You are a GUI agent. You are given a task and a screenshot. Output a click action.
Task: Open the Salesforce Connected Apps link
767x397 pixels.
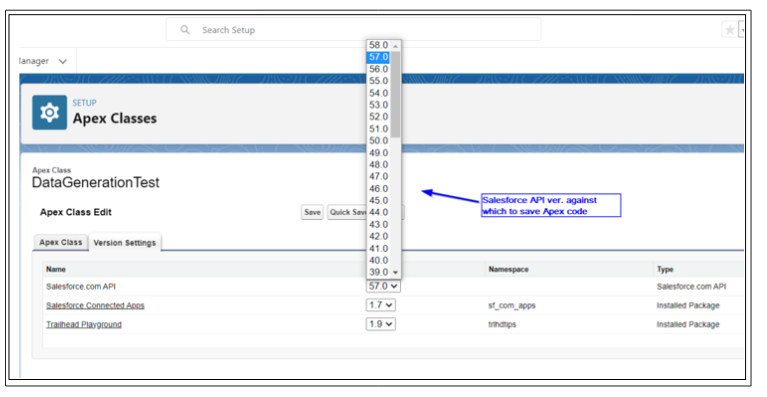(x=95, y=306)
